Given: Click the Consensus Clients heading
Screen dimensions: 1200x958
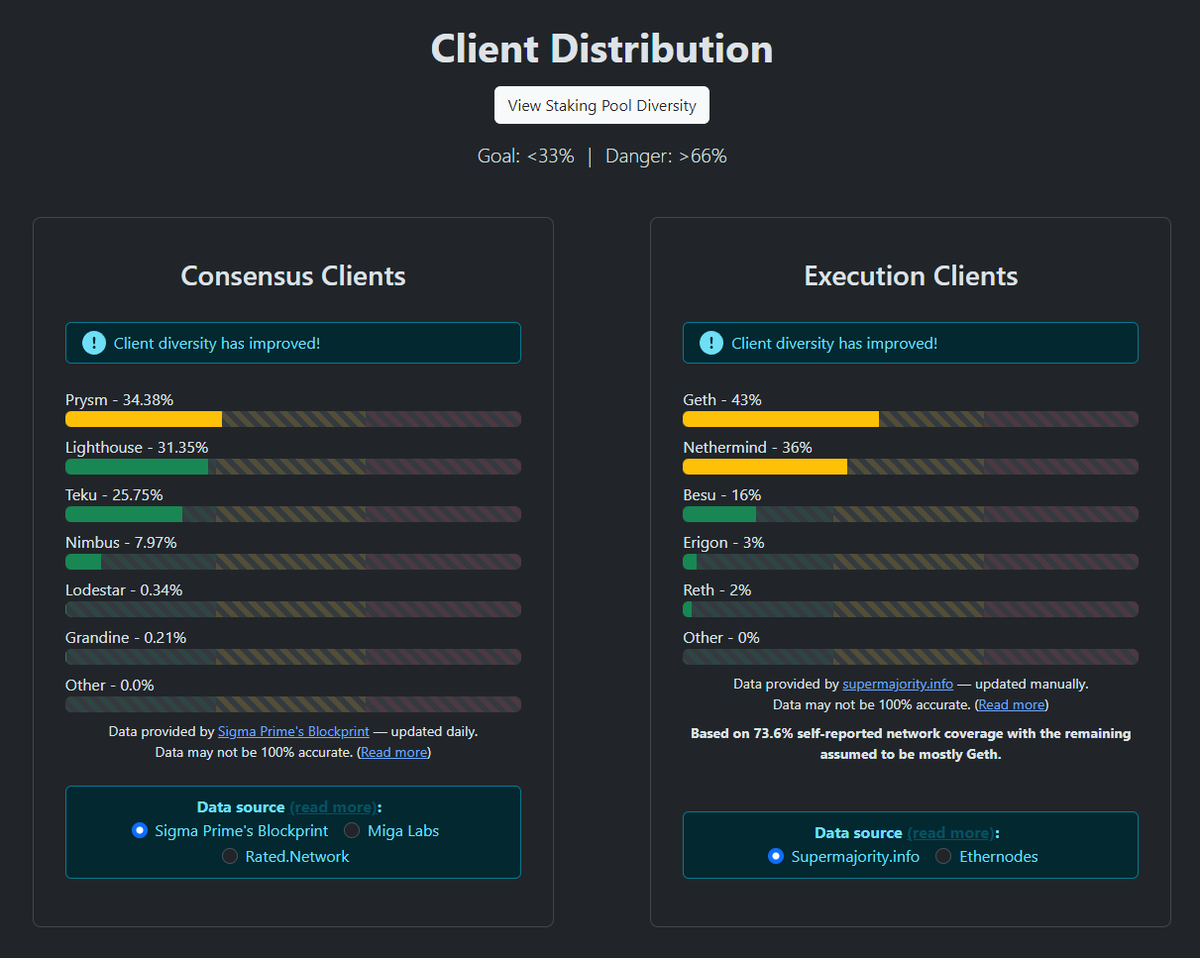Looking at the screenshot, I should pos(293,276).
